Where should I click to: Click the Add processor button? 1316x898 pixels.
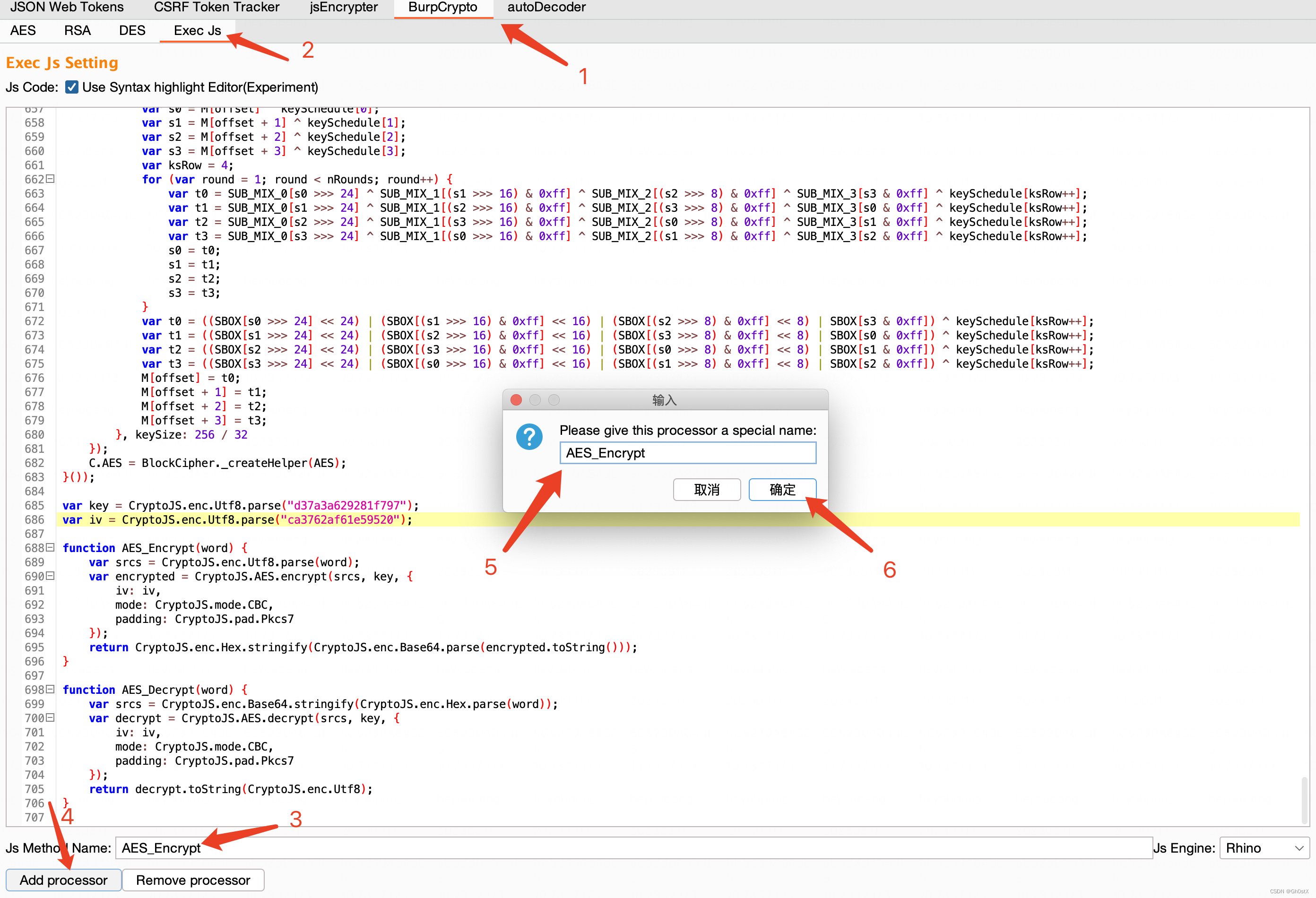pos(63,881)
